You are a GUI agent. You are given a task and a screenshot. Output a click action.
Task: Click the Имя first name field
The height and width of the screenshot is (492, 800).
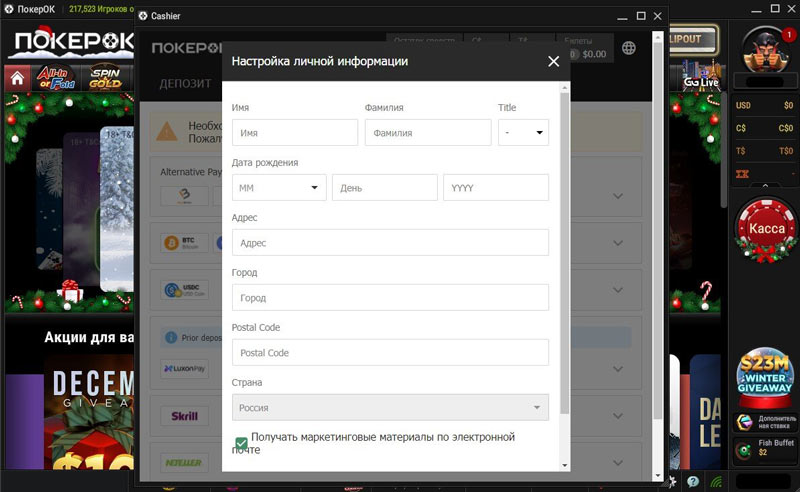tap(294, 132)
